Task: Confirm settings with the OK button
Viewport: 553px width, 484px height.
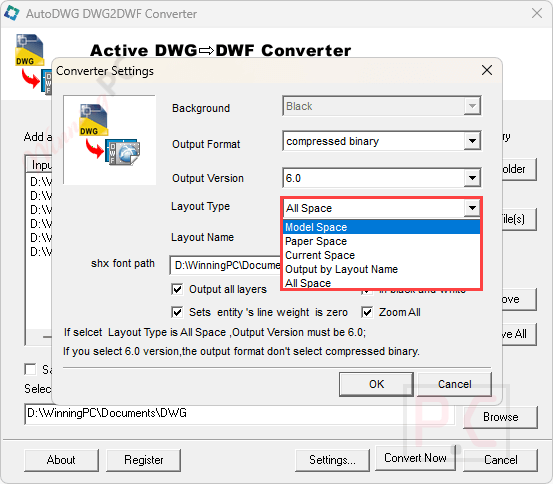Action: click(376, 384)
